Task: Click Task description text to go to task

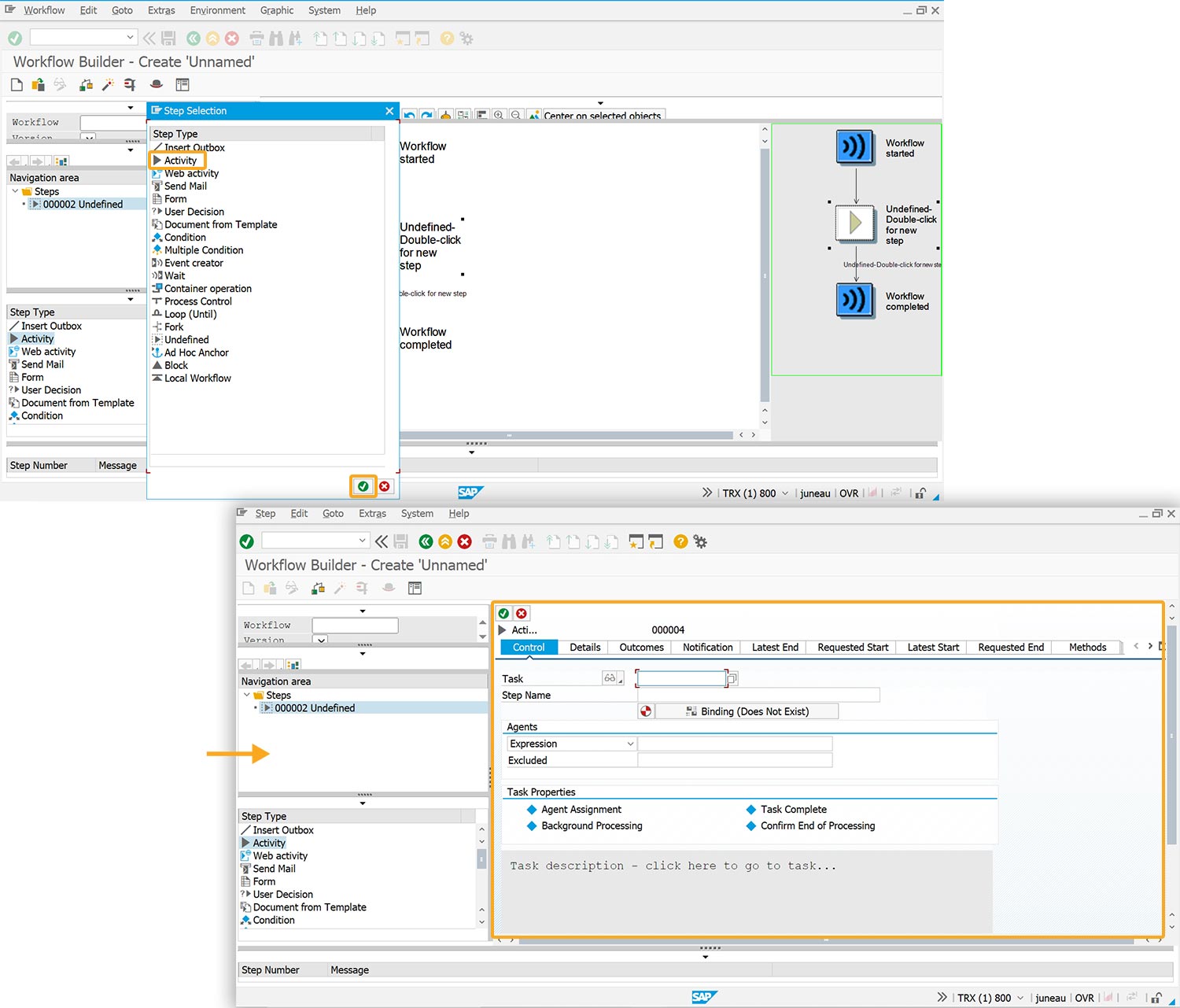Action: [673, 866]
